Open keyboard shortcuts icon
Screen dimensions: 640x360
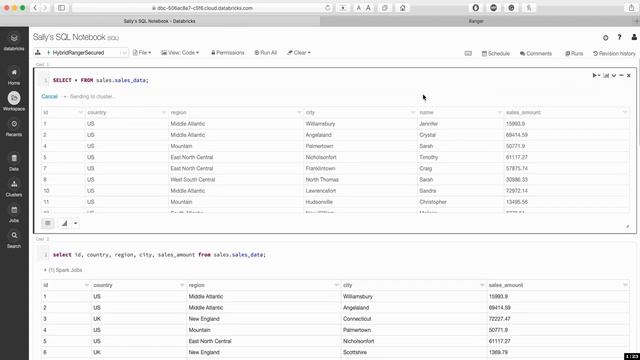coord(468,53)
